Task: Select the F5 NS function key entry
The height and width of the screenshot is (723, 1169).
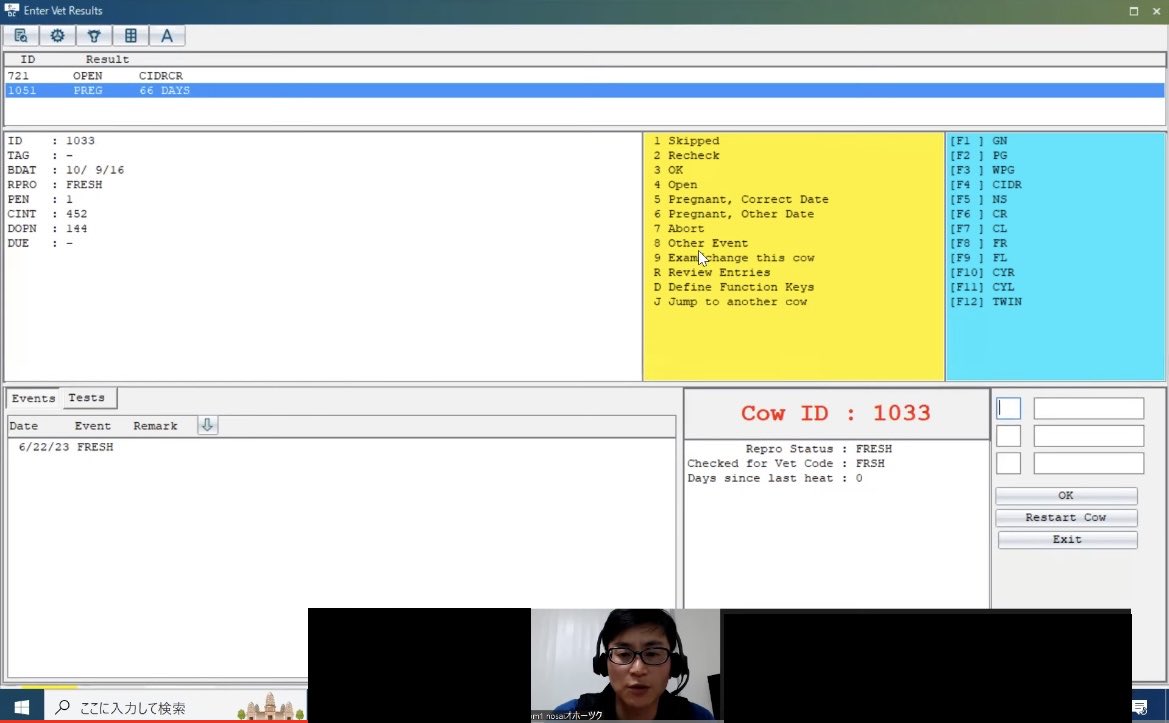Action: pos(978,199)
